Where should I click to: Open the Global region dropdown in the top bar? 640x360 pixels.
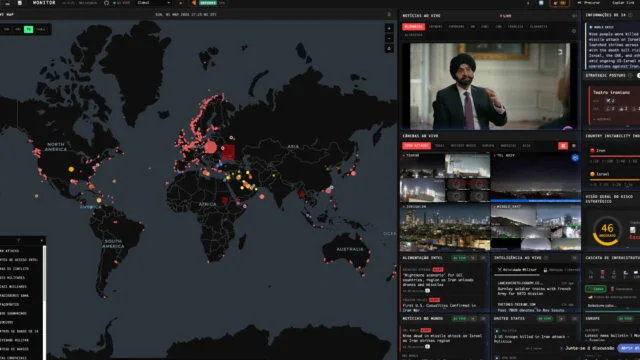[x=154, y=3]
